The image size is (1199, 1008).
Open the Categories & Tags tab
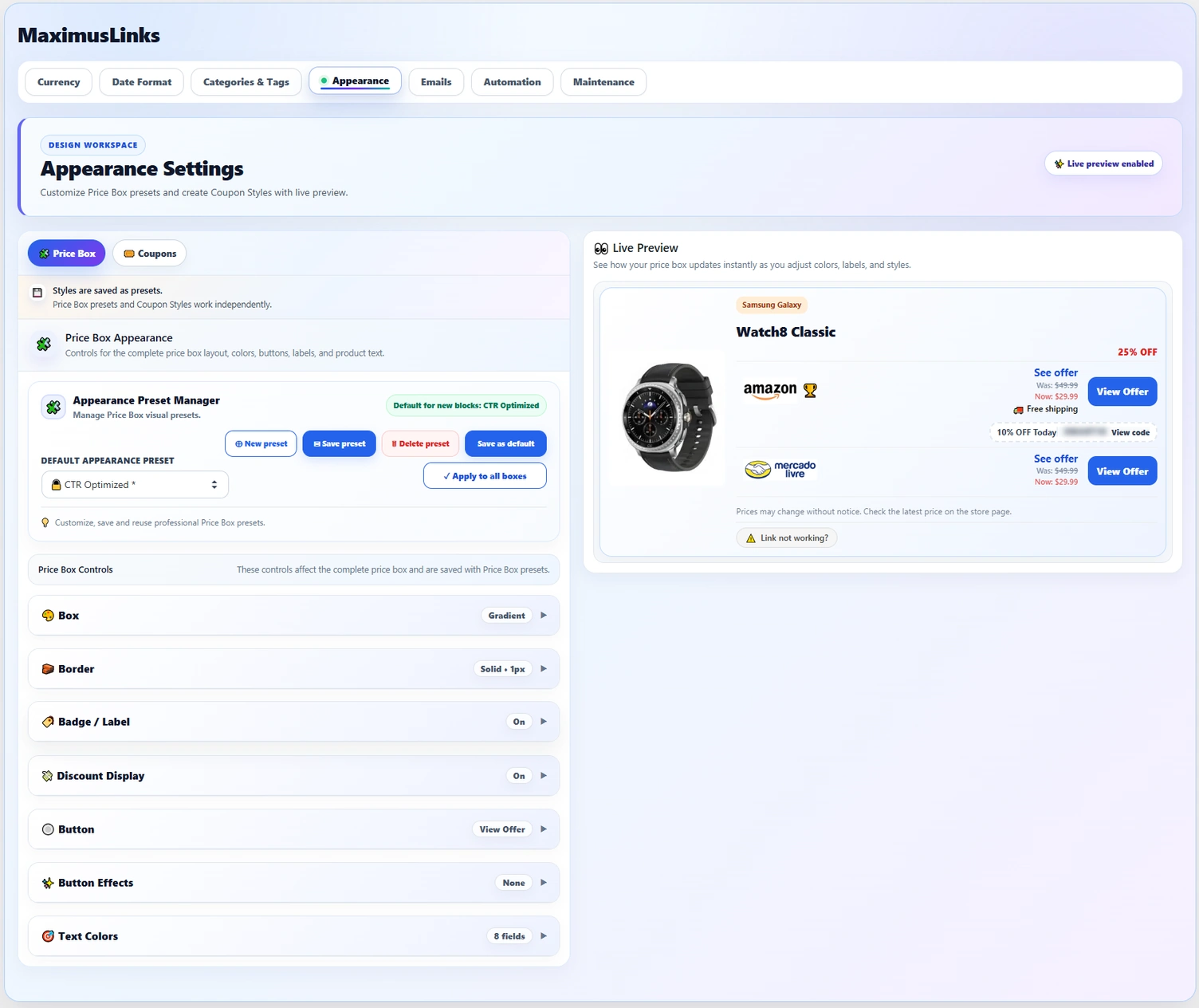pos(246,82)
